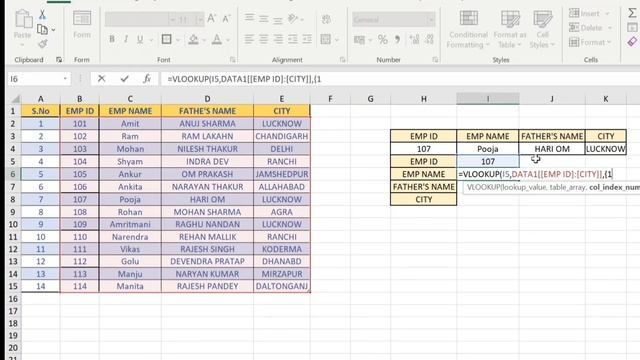Click the Copy icon
Image resolution: width=640 pixels, height=360 pixels.
(x=42, y=29)
